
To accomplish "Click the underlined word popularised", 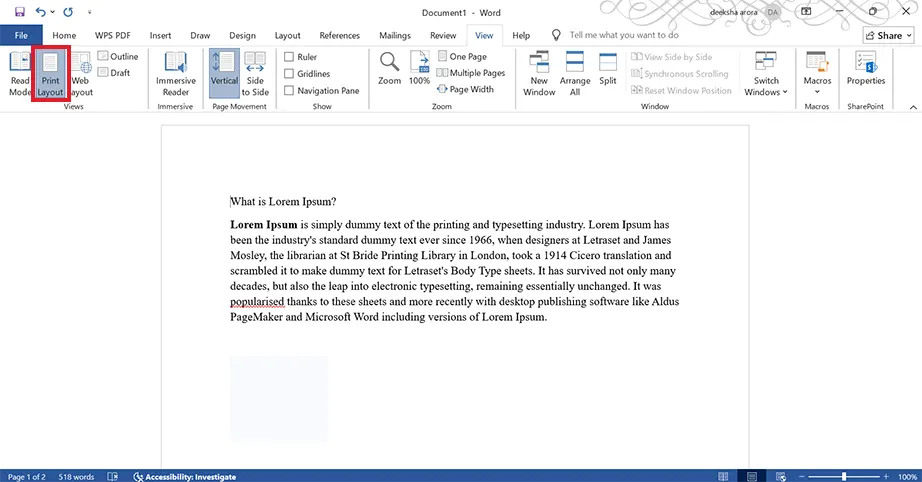I will tap(257, 302).
